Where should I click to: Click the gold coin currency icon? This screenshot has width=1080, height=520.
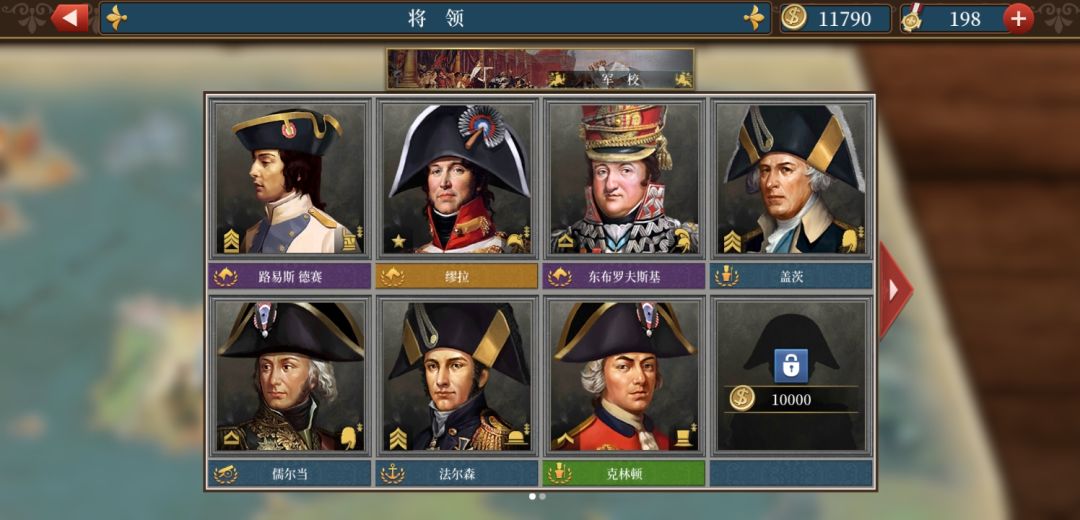(x=793, y=18)
